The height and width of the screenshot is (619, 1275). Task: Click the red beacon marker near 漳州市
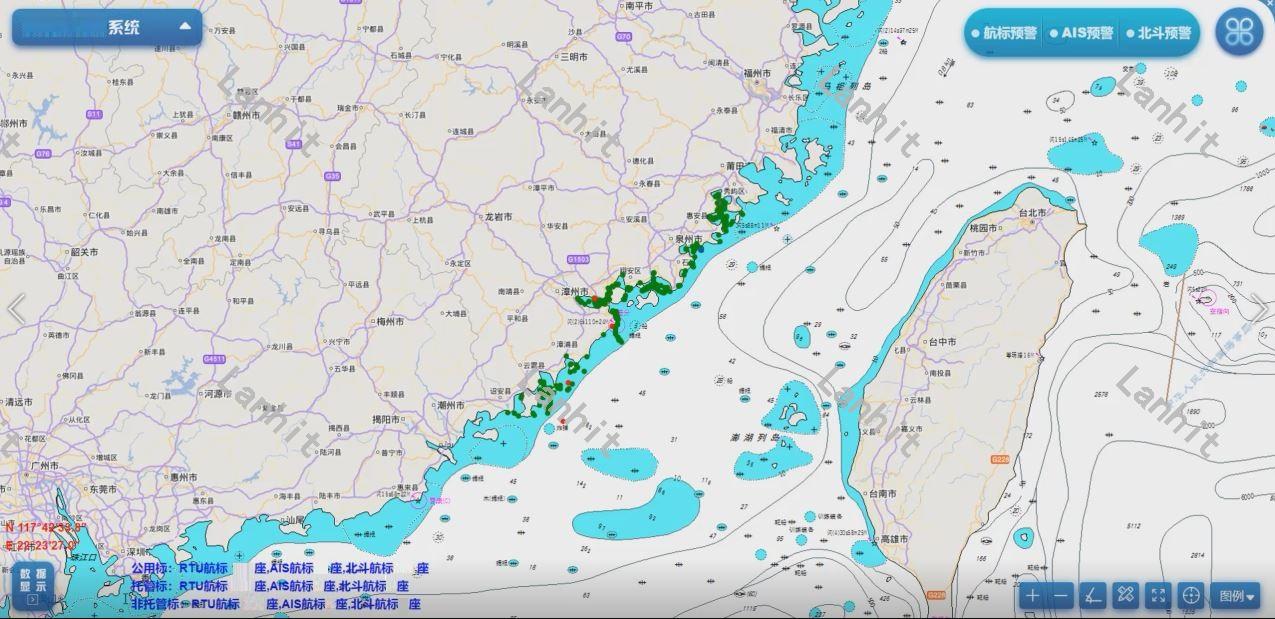(x=594, y=299)
